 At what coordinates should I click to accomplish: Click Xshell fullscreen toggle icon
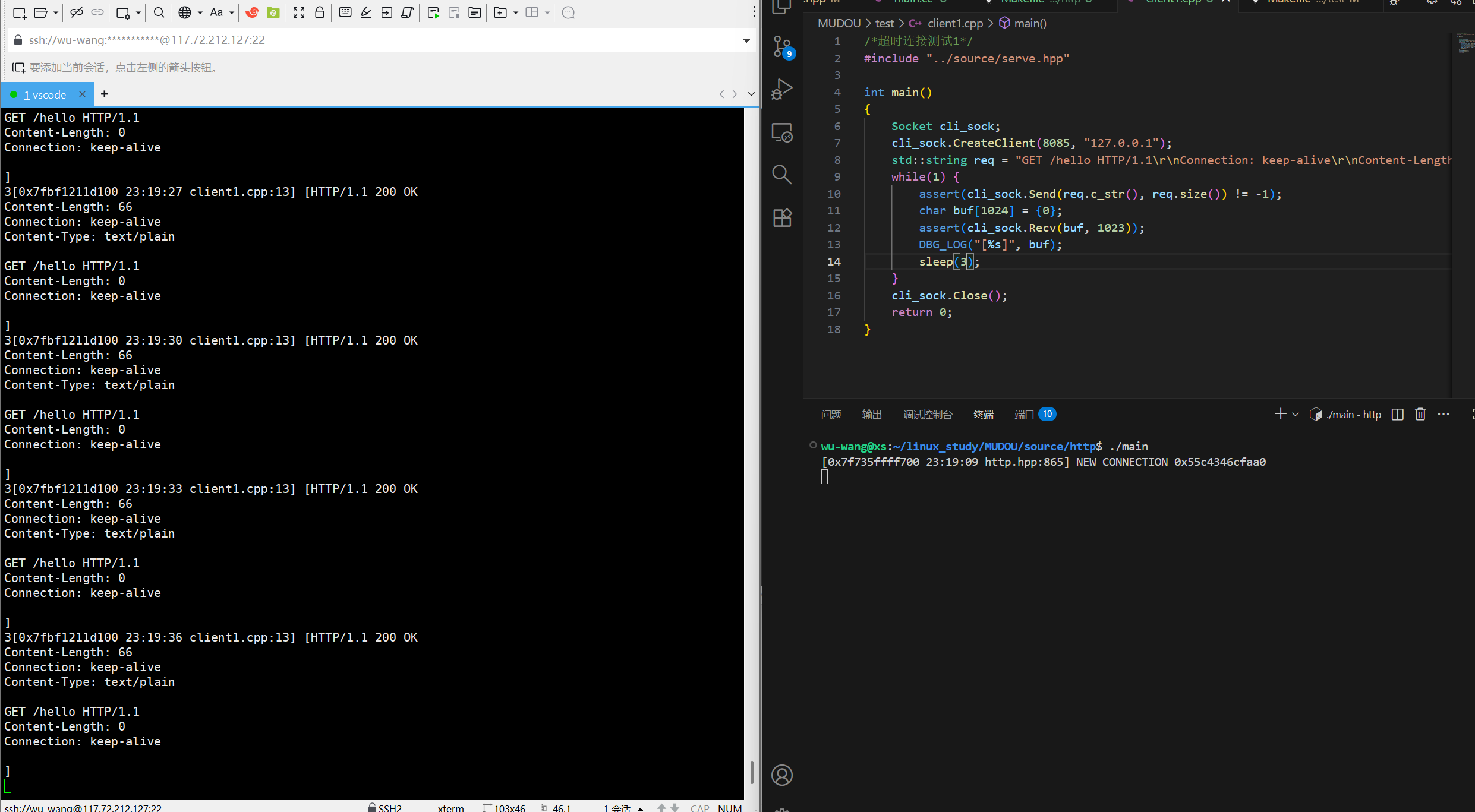click(x=299, y=12)
